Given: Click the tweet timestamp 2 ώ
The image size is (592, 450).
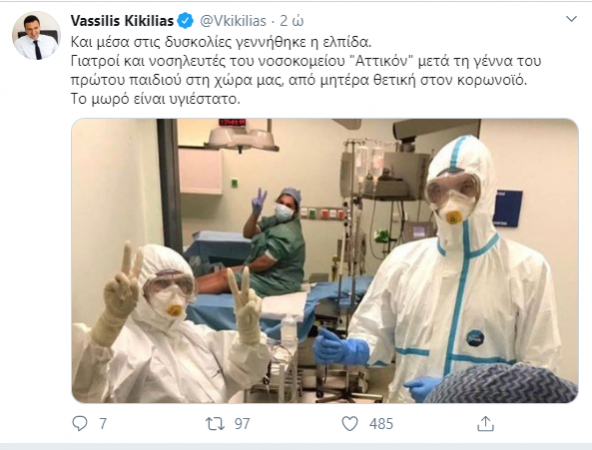Looking at the screenshot, I should click(x=291, y=21).
